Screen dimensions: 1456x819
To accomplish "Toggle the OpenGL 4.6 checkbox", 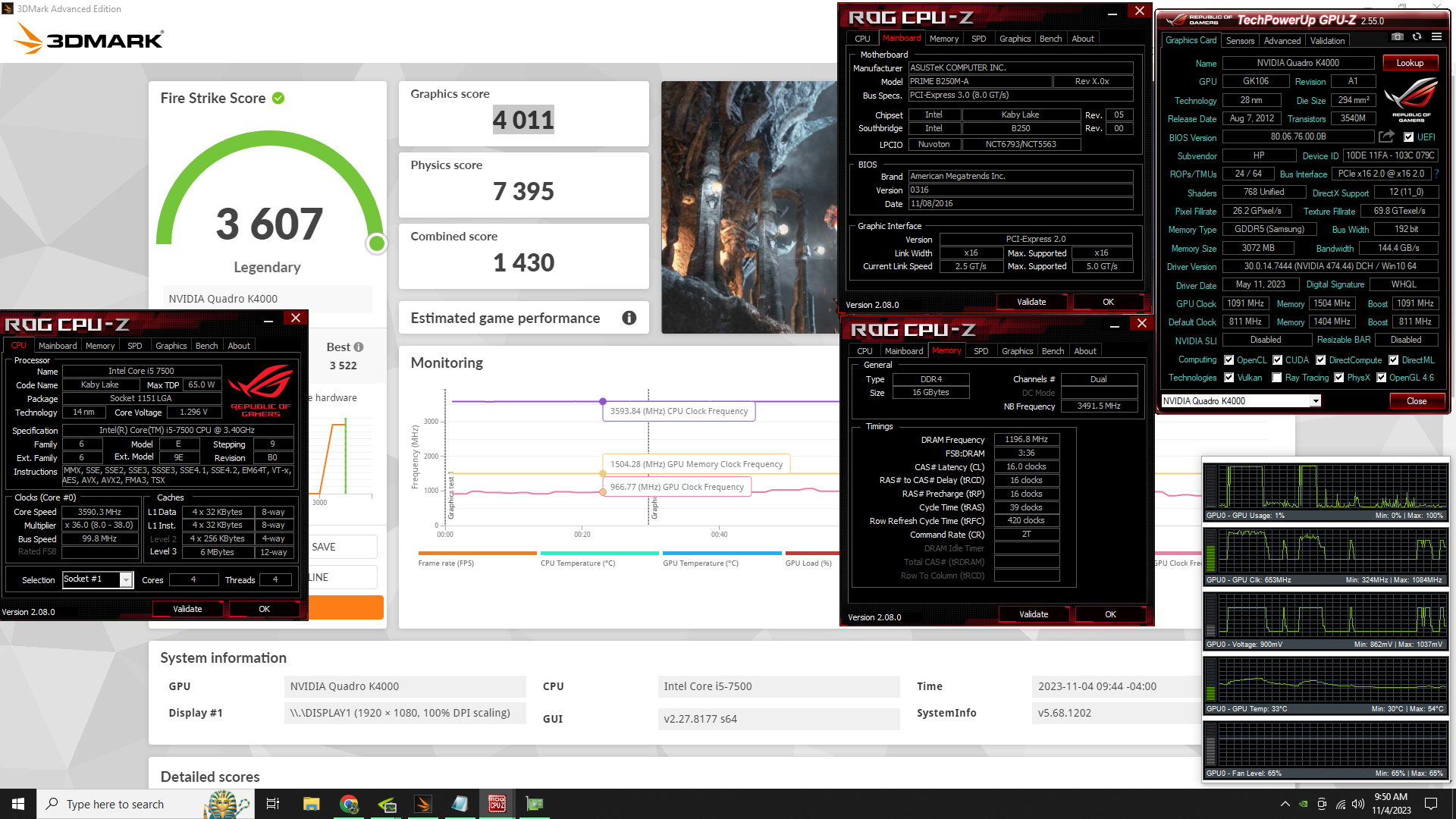I will point(1381,378).
